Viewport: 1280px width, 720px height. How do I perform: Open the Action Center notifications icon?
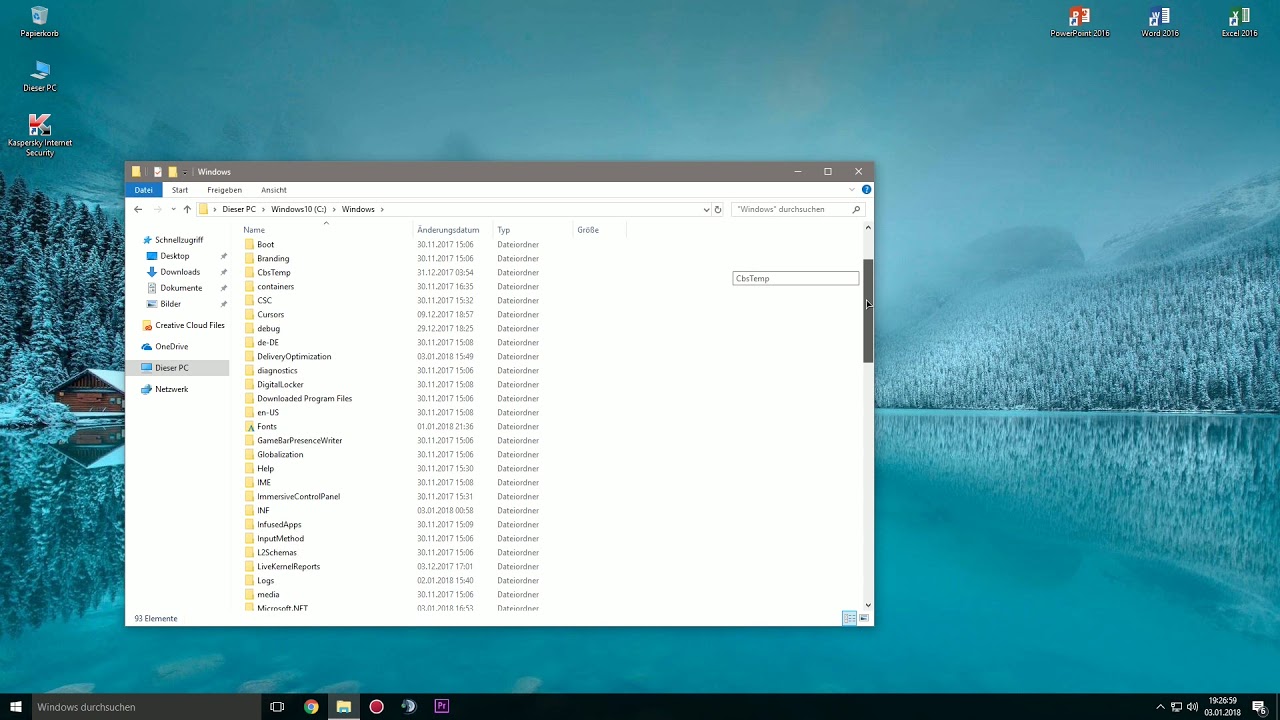click(1259, 707)
